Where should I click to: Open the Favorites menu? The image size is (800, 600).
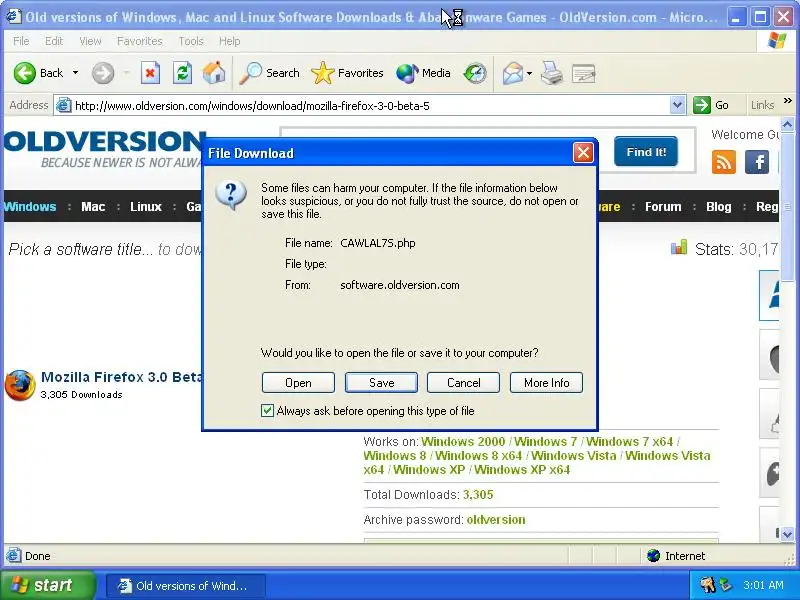pos(139,41)
